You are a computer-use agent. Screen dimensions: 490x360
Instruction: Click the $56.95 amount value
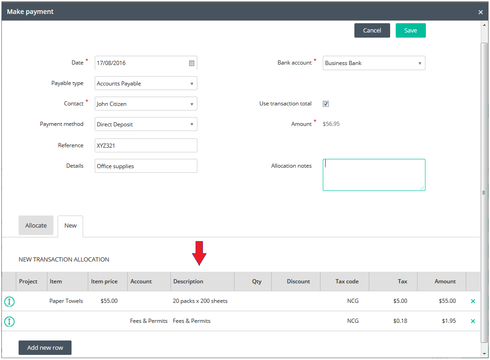point(331,124)
